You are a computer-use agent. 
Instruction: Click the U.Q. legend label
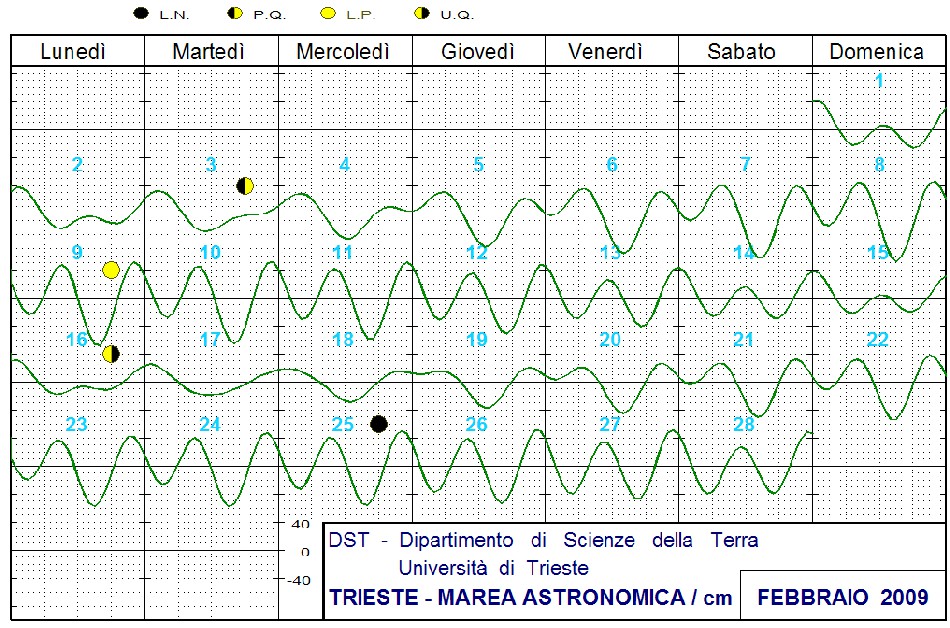tap(457, 15)
